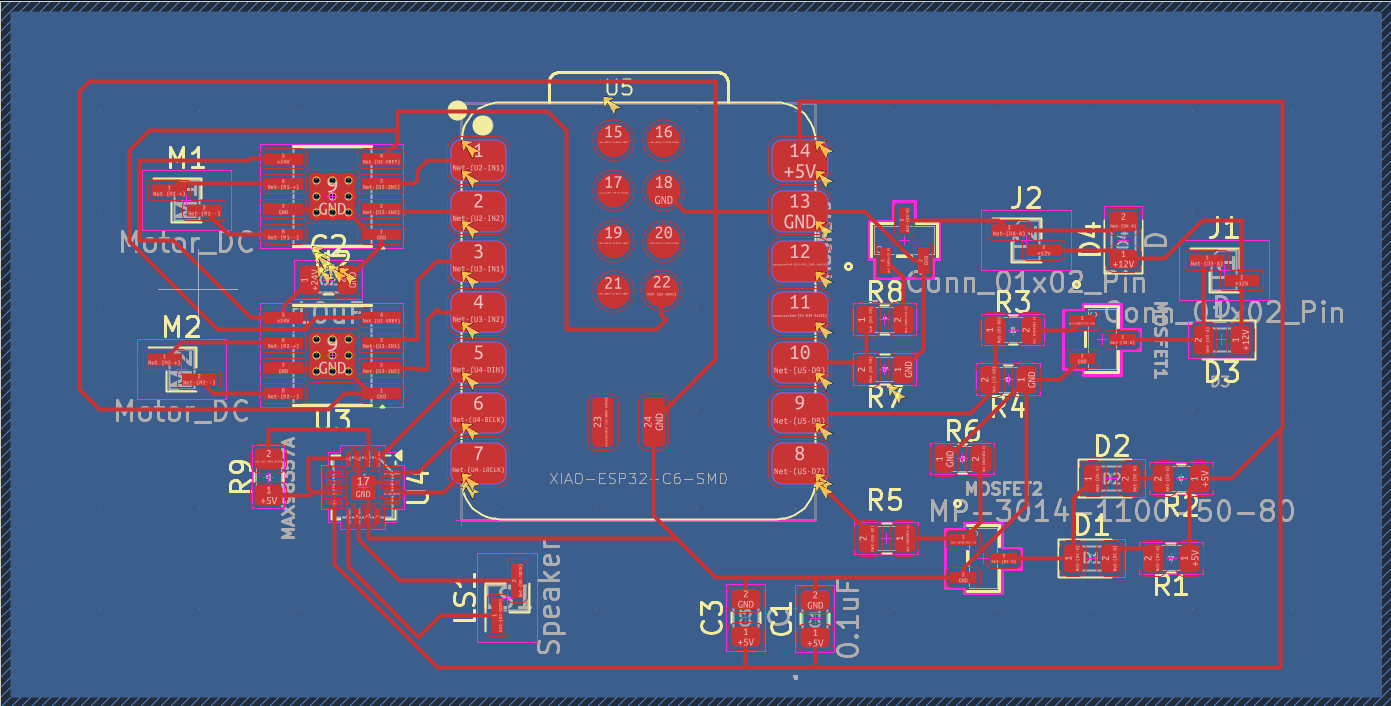
Task: Select the U5 reference label
Action: (x=619, y=88)
